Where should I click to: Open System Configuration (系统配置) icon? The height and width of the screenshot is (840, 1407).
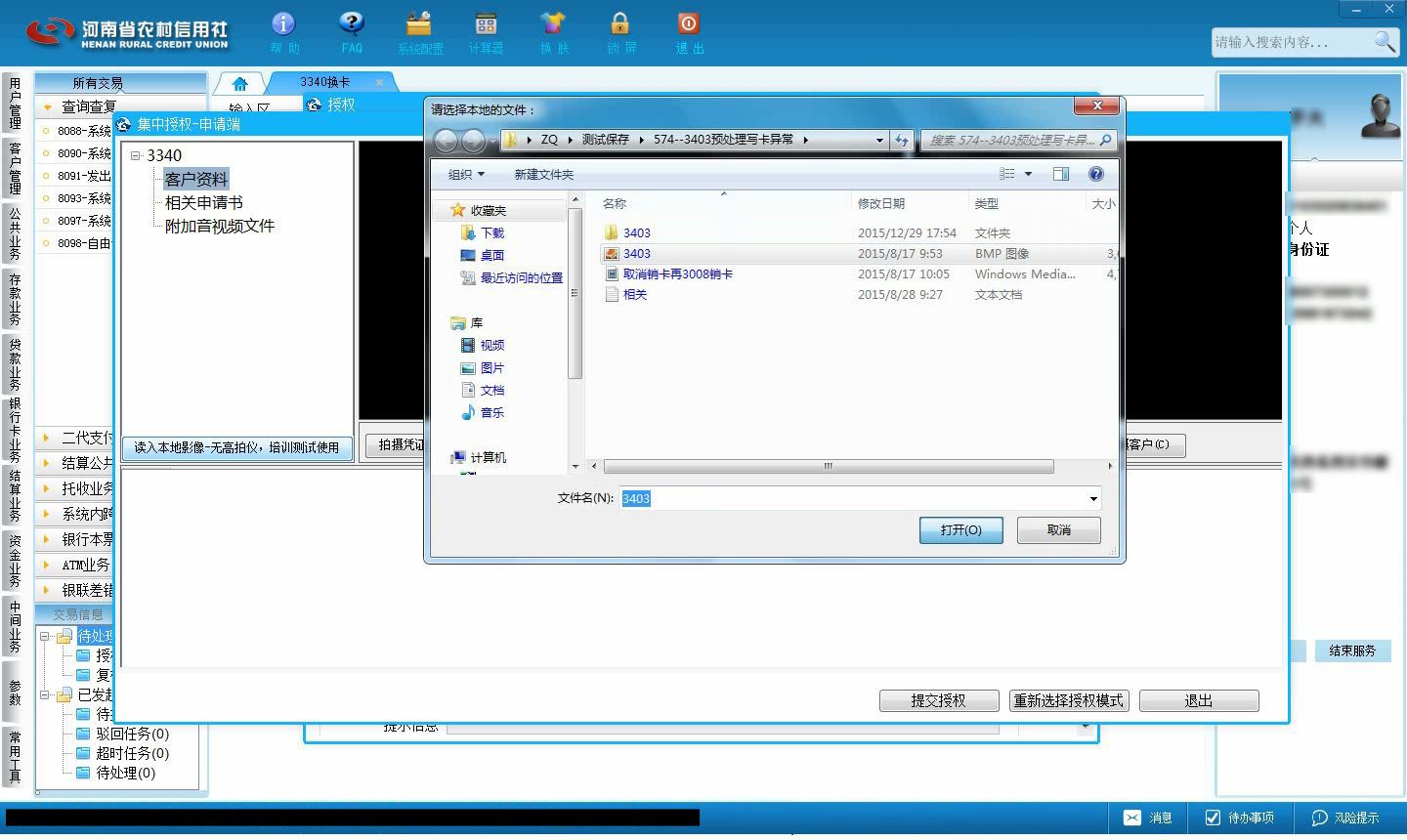420,32
